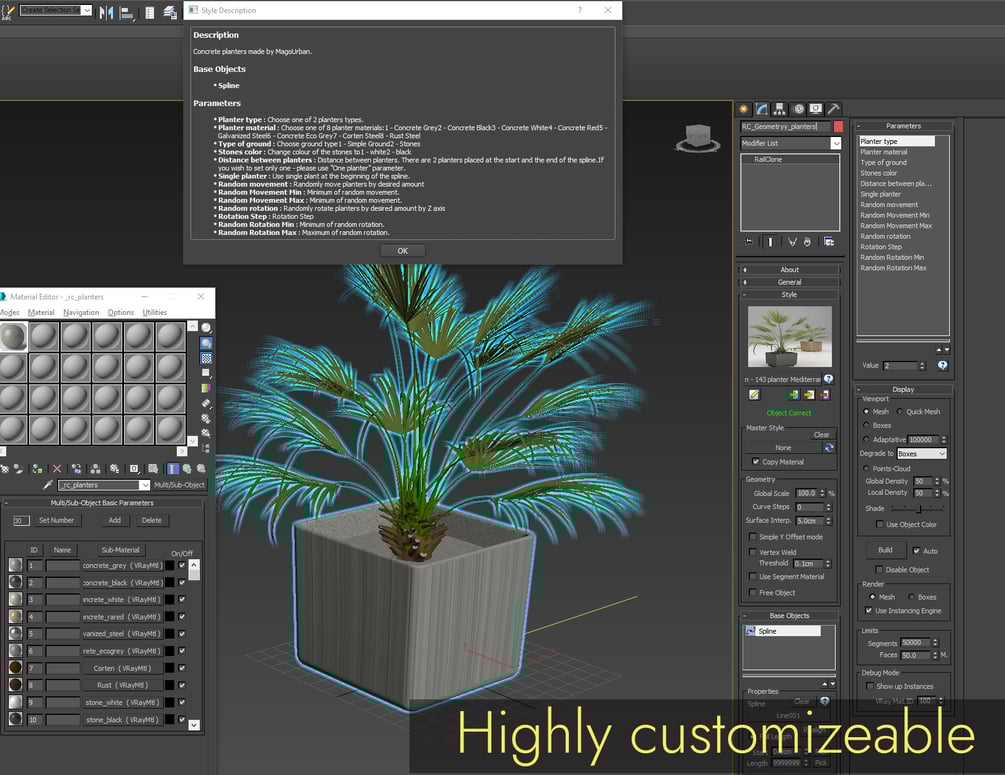Open the Style Editor notepad icon under the style preview
This screenshot has width=1005, height=775.
(x=754, y=395)
